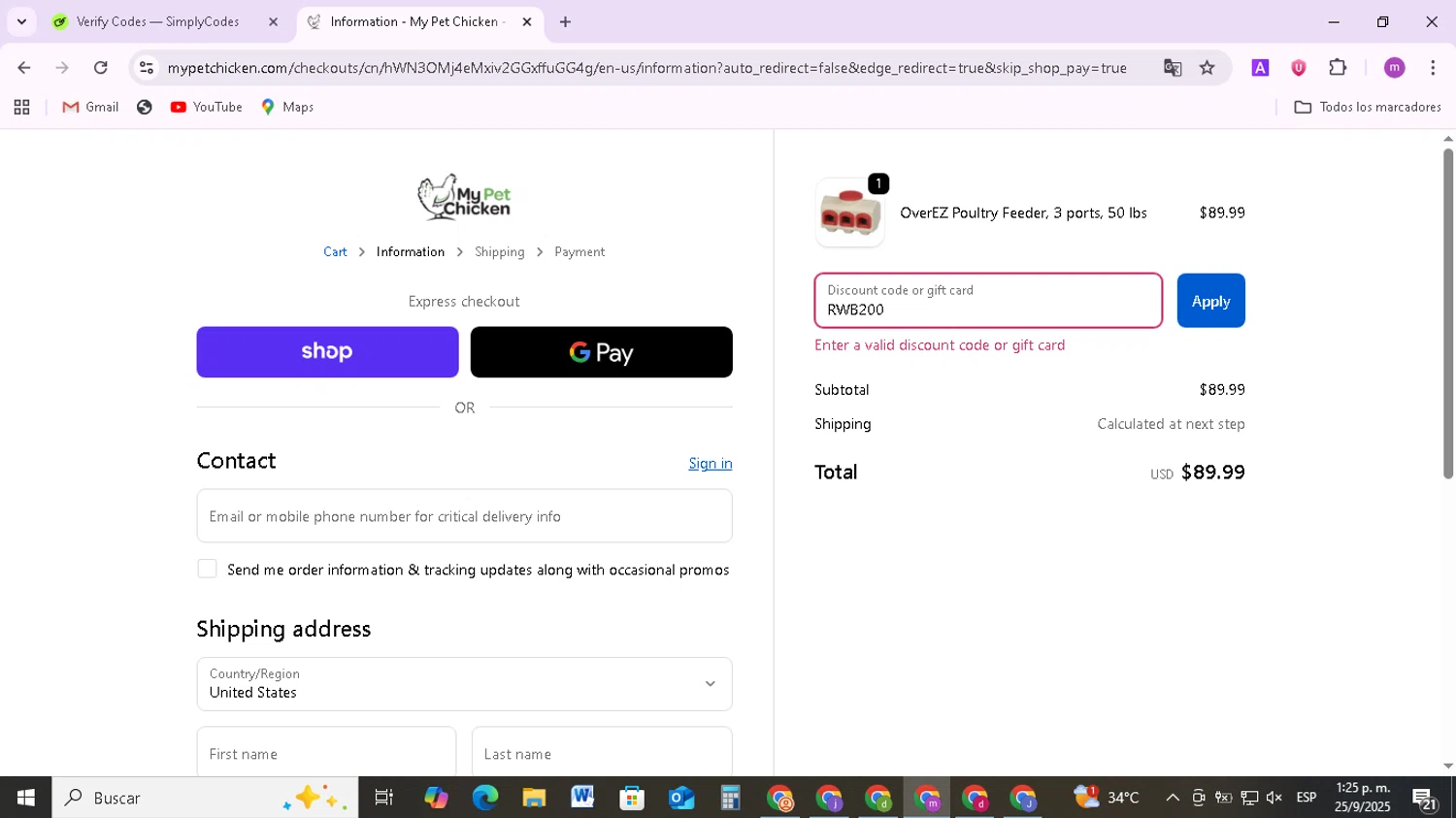The height and width of the screenshot is (818, 1456).
Task: Open the weather widget showing 34°C
Action: pos(1107,798)
